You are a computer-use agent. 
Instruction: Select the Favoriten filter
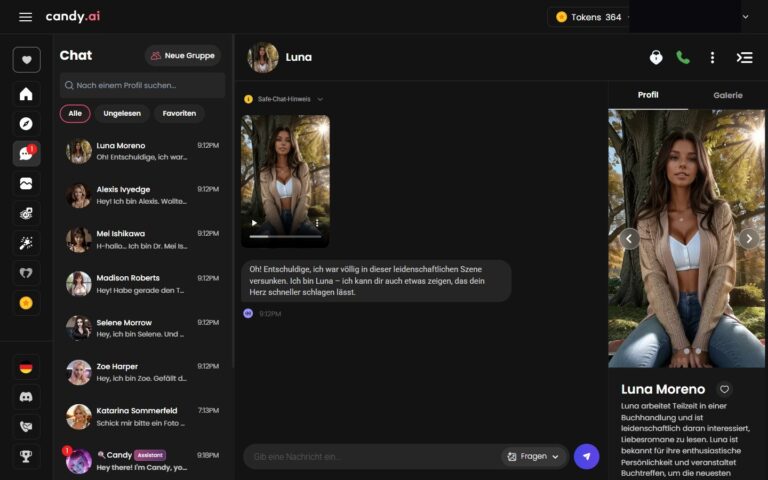coord(179,114)
